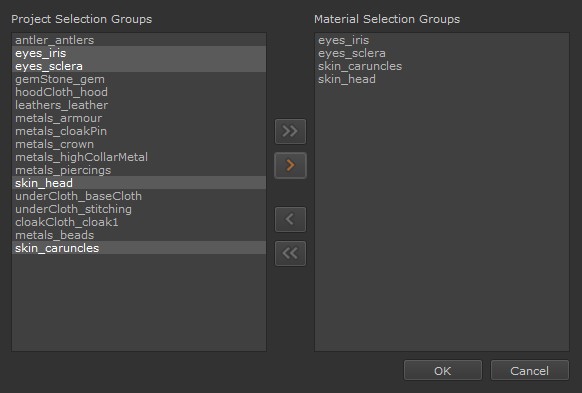The width and height of the screenshot is (582, 393).
Task: Select eyes_sclera in Material Selection Groups
Action: pyautogui.click(x=442, y=53)
